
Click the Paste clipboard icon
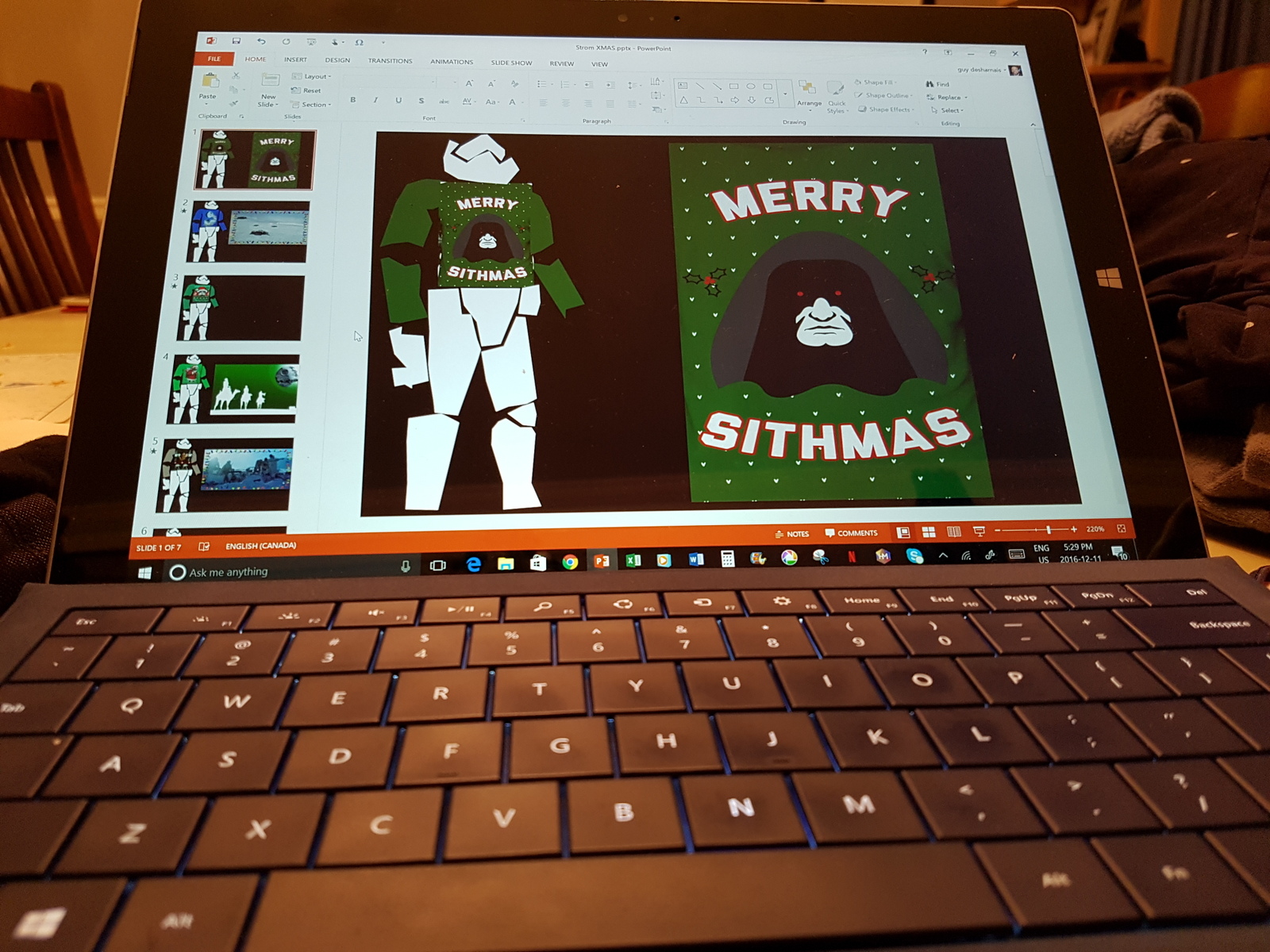pos(210,81)
